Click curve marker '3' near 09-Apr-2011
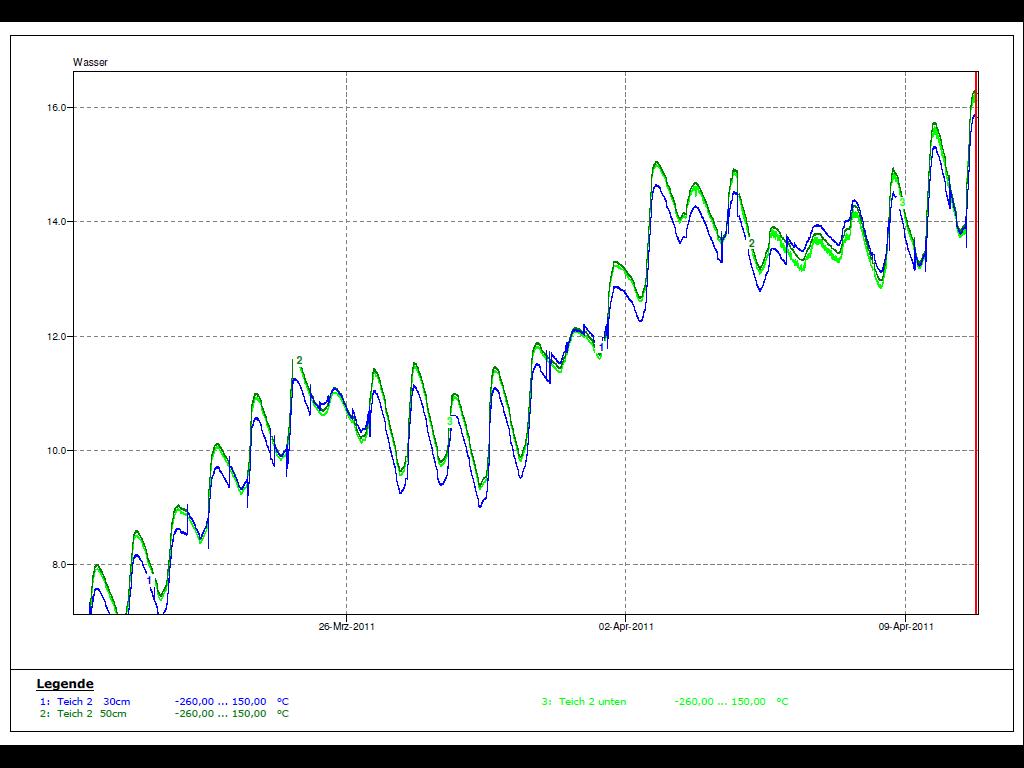The image size is (1024, 768). 902,202
